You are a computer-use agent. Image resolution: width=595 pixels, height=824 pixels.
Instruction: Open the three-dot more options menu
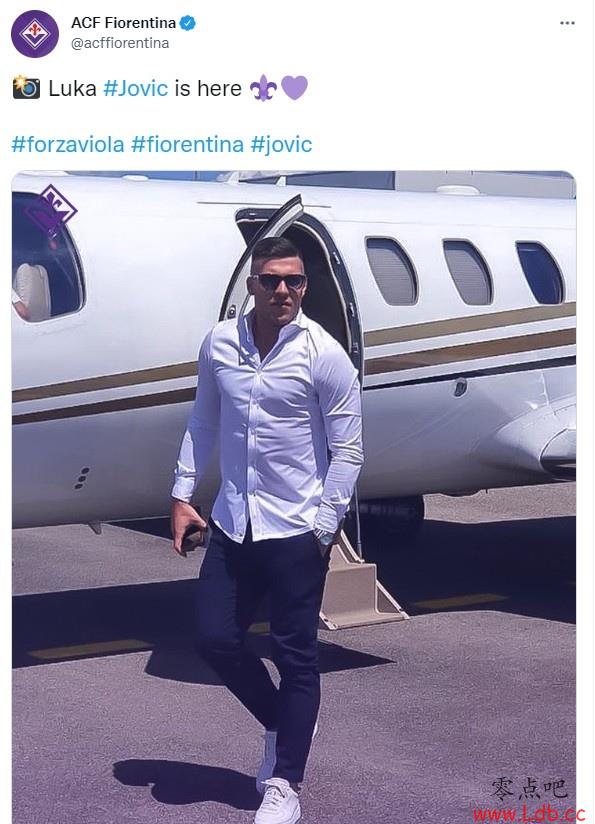(567, 23)
